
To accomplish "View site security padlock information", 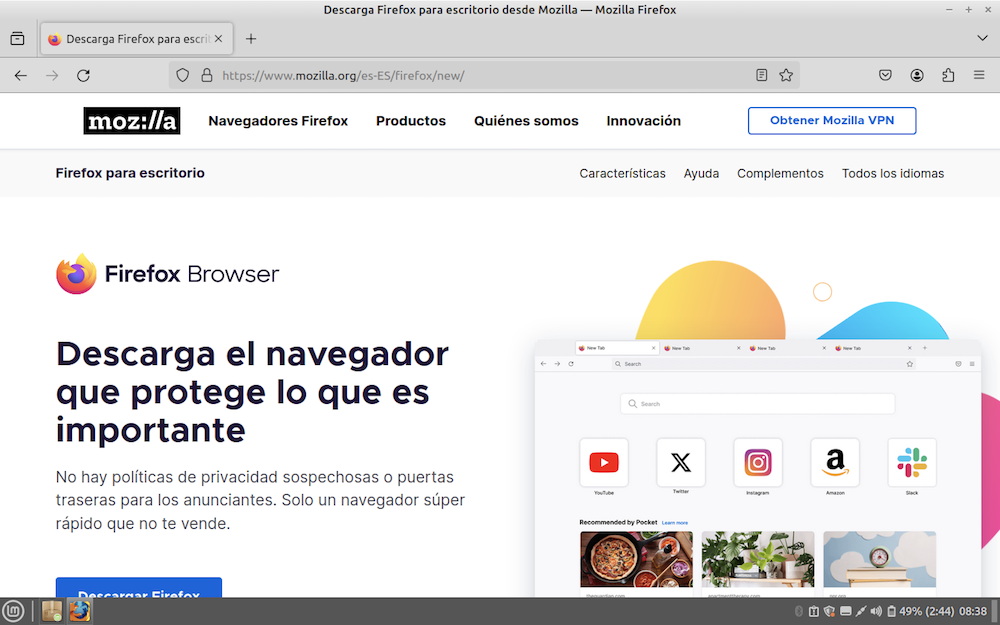I will pyautogui.click(x=207, y=75).
